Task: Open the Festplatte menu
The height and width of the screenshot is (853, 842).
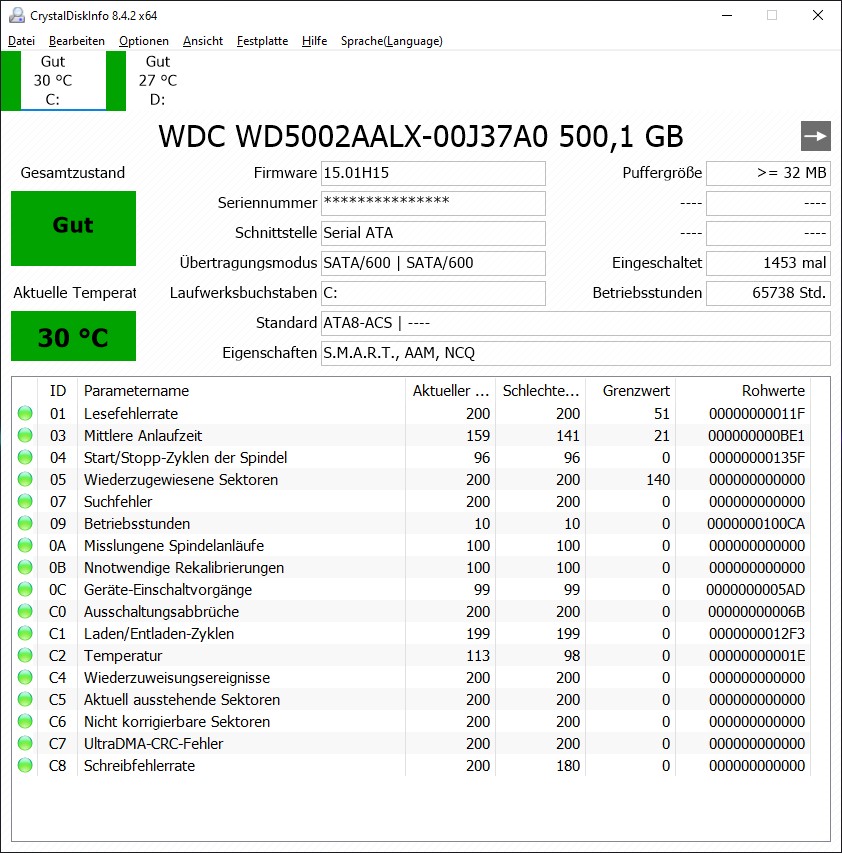Action: [262, 41]
